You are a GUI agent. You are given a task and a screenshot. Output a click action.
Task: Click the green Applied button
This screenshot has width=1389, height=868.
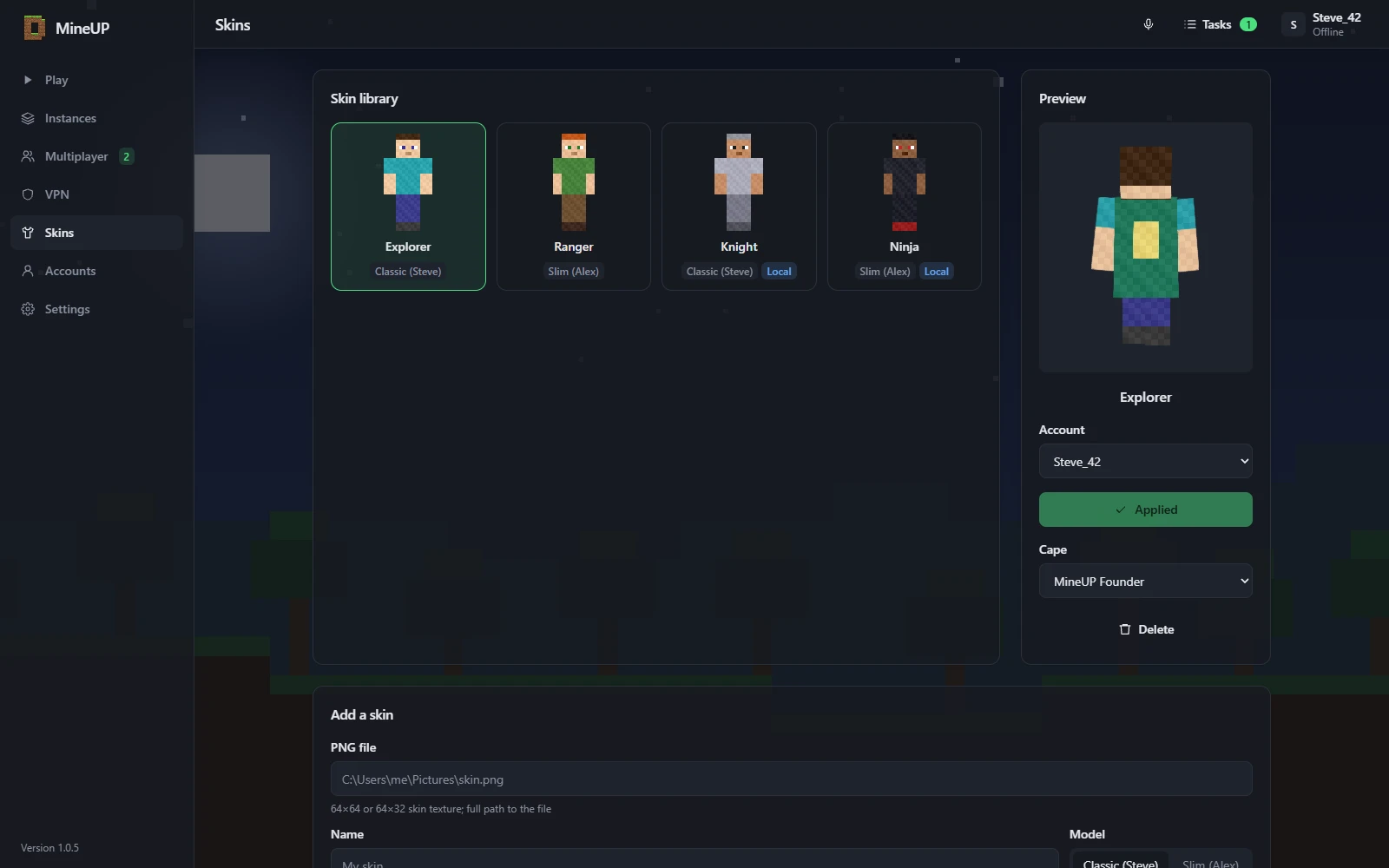tap(1146, 510)
